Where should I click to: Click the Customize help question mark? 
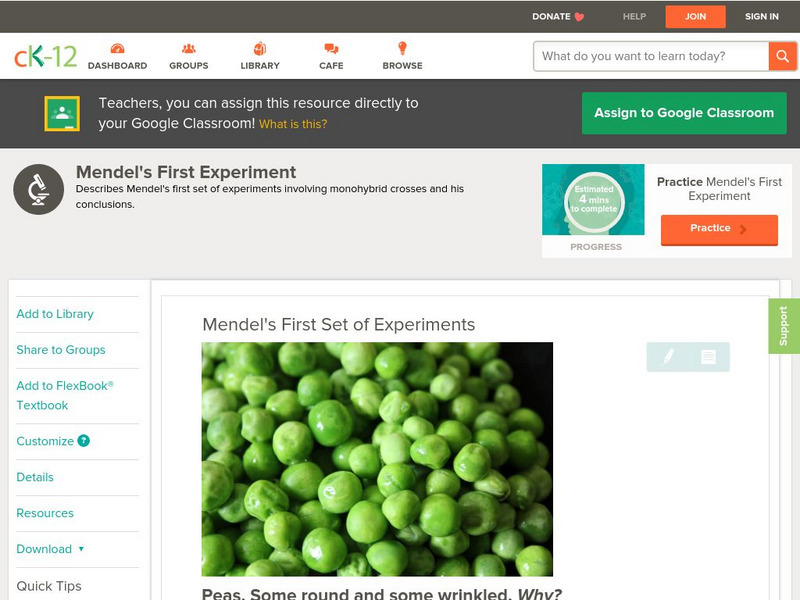84,441
